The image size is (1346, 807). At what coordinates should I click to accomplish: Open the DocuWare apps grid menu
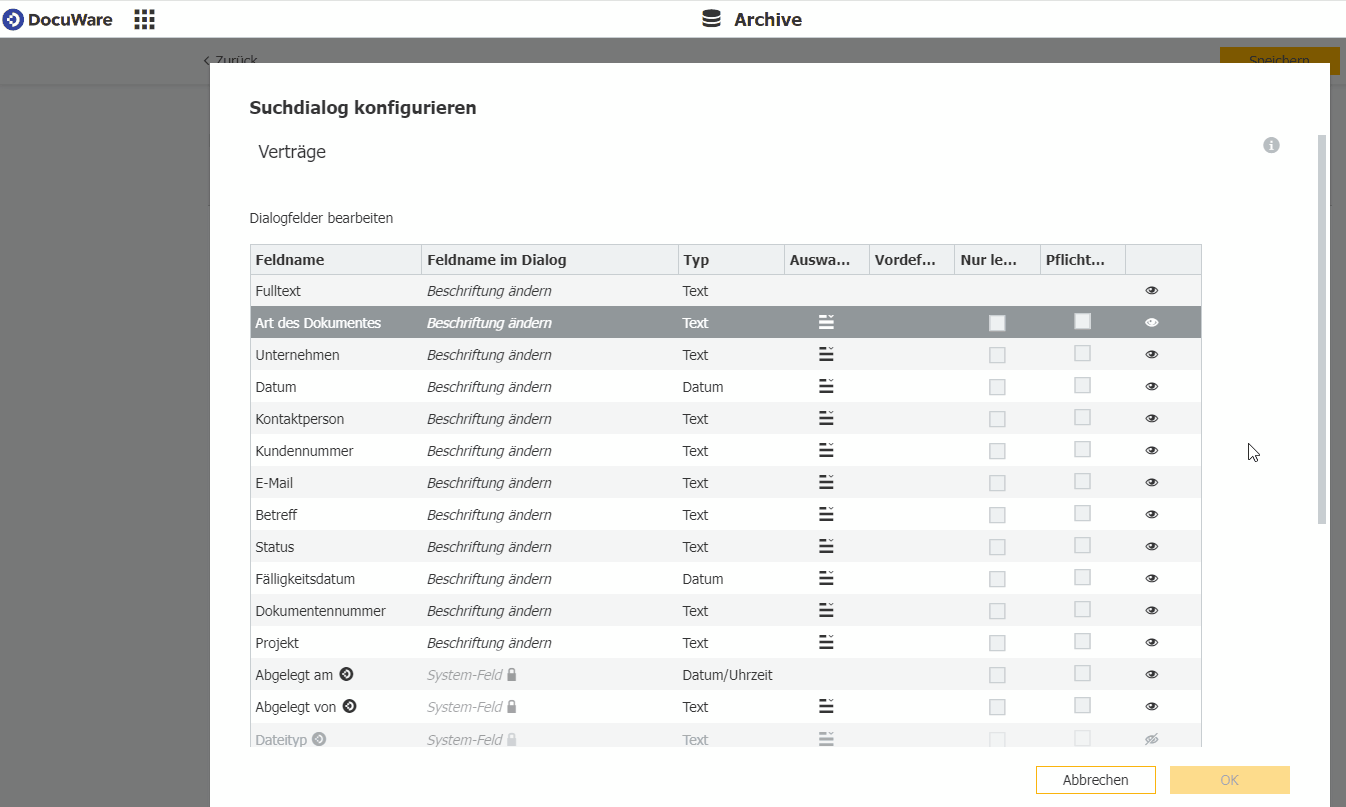tap(144, 19)
